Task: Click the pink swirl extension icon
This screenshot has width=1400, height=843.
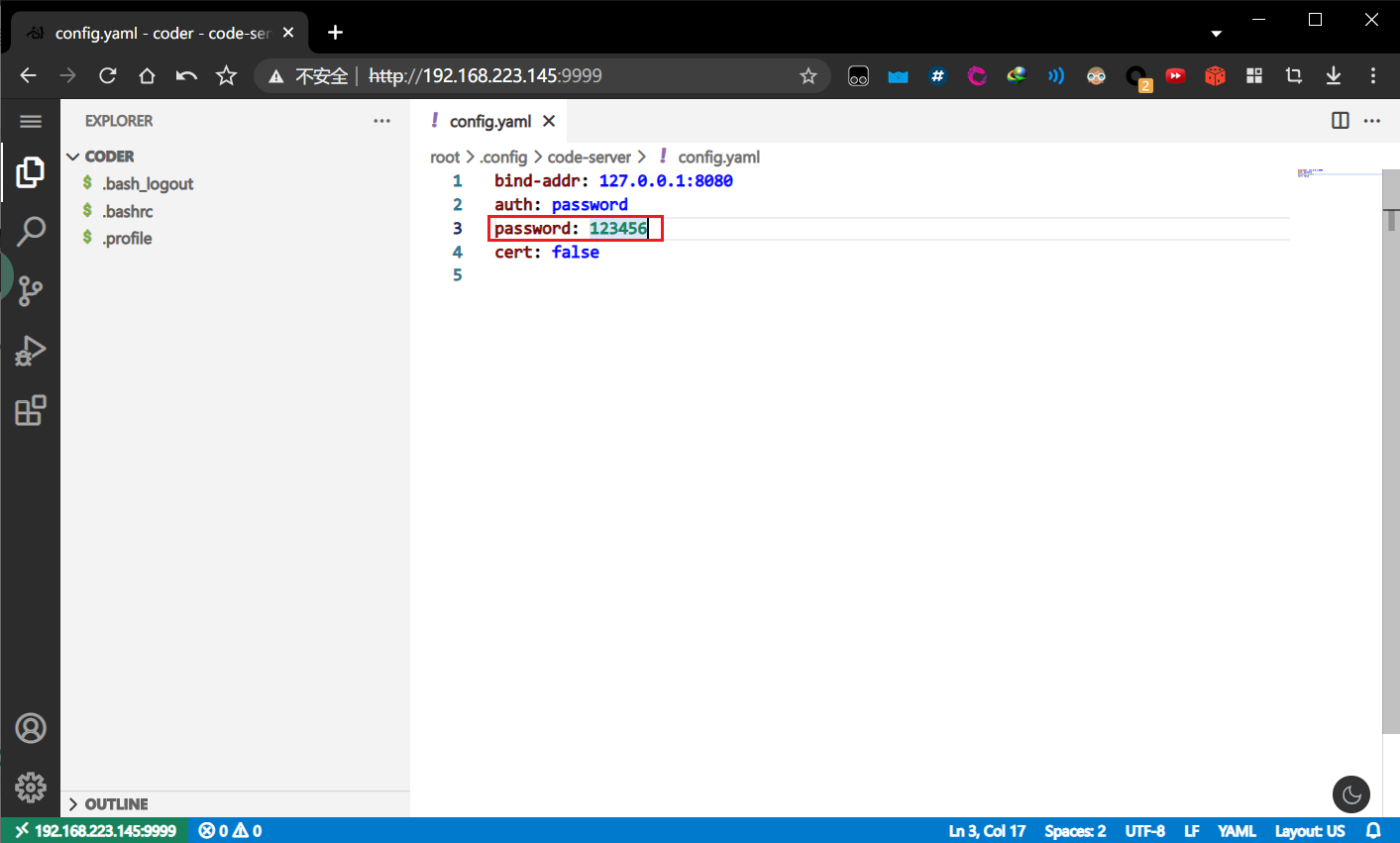Action: (x=977, y=75)
